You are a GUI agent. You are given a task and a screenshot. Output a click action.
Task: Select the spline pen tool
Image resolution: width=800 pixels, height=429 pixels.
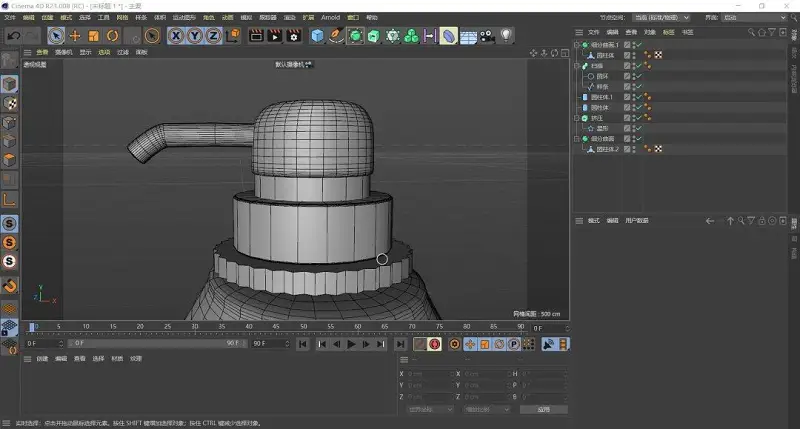[336, 36]
